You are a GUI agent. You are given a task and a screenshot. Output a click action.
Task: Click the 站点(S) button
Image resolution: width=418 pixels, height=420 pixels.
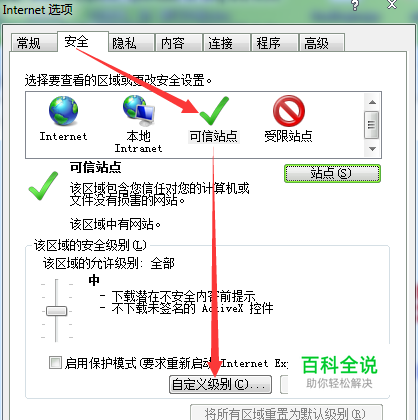pos(332,173)
